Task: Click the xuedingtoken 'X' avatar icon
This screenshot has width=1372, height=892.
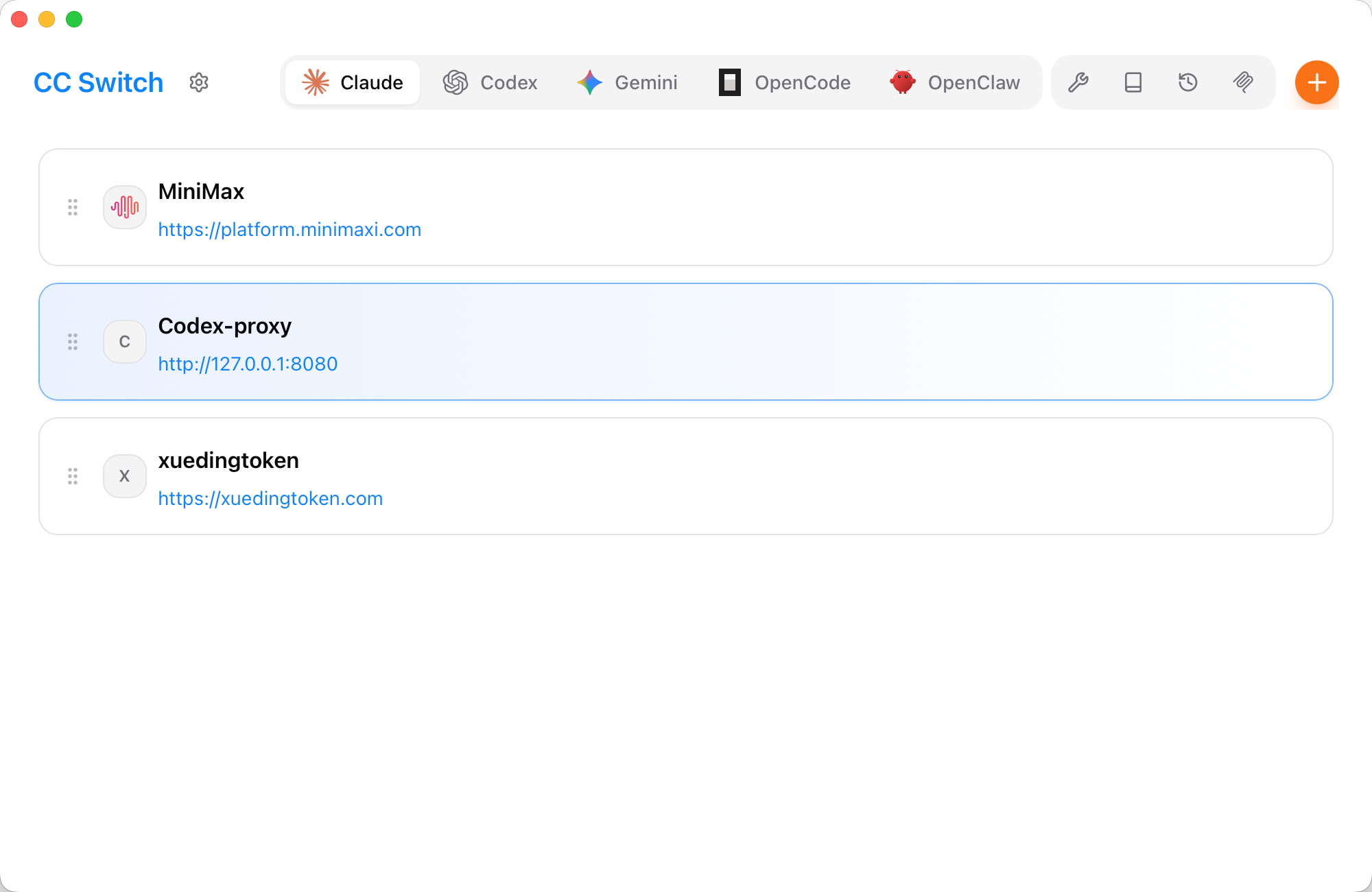Action: (x=125, y=476)
